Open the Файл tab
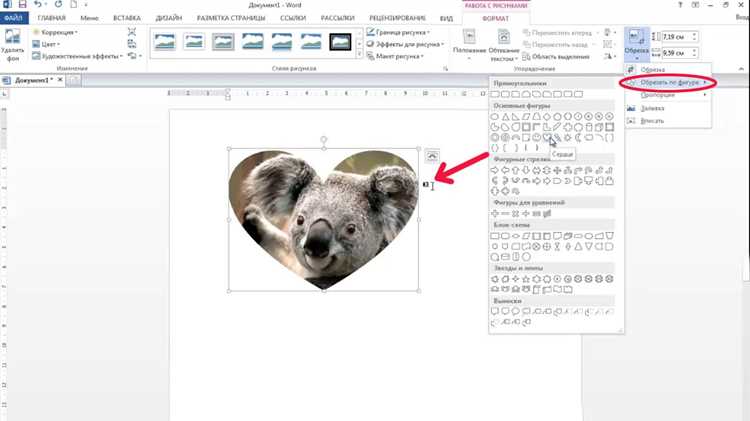Viewport: 750px width, 421px height. pyautogui.click(x=14, y=18)
